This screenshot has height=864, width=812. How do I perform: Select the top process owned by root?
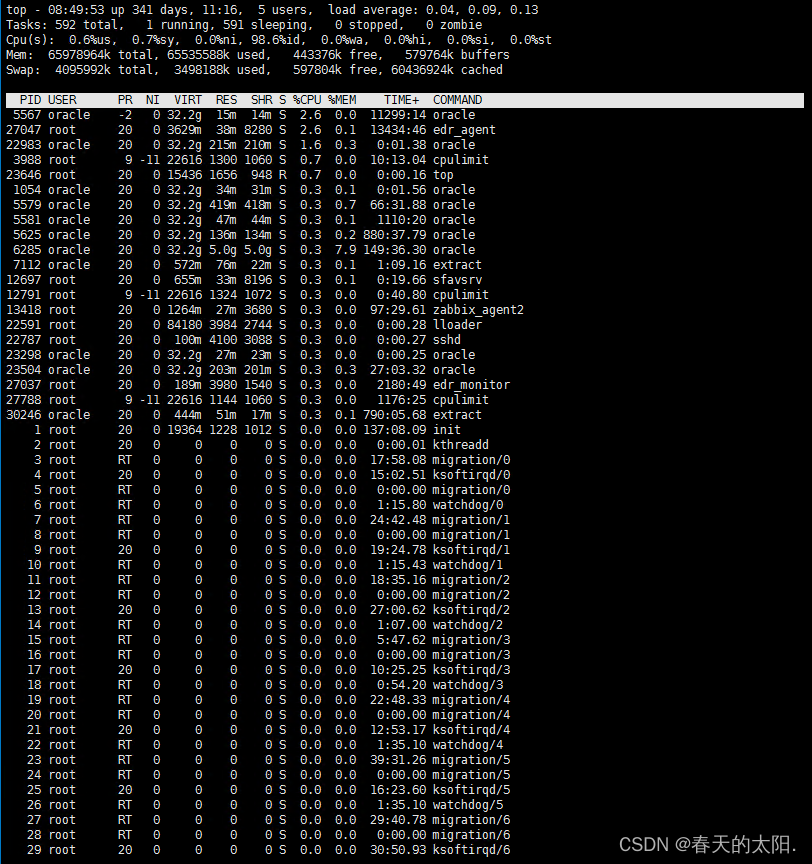click(300, 174)
